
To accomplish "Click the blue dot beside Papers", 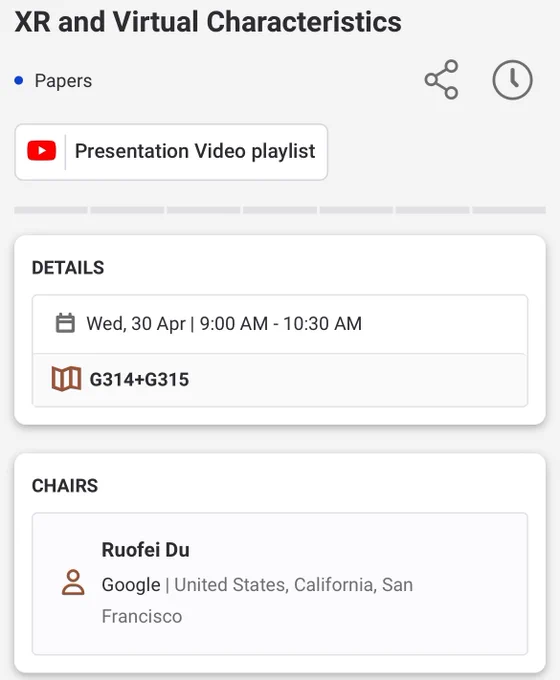I will click(x=19, y=80).
